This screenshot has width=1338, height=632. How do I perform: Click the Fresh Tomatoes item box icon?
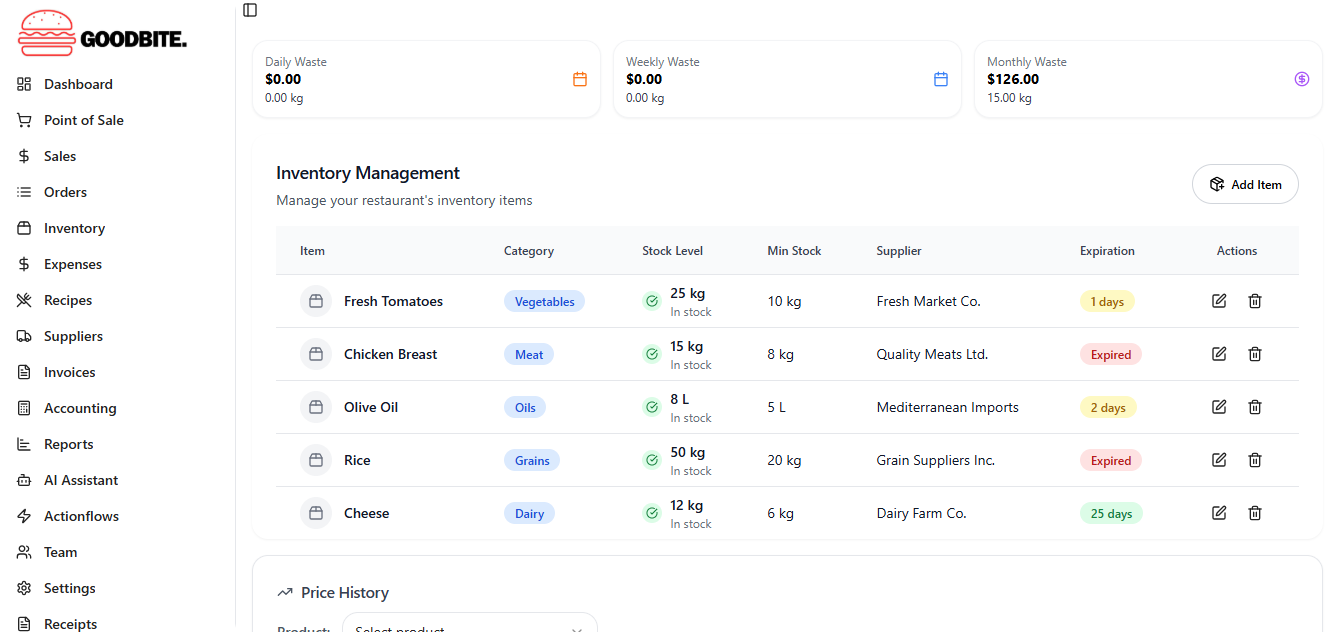316,301
